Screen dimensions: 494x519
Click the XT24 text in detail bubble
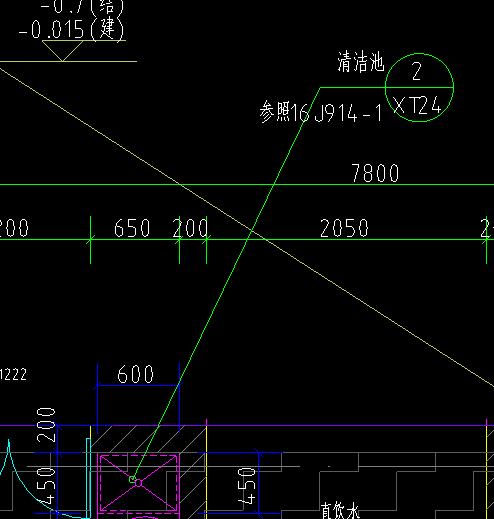coord(417,105)
